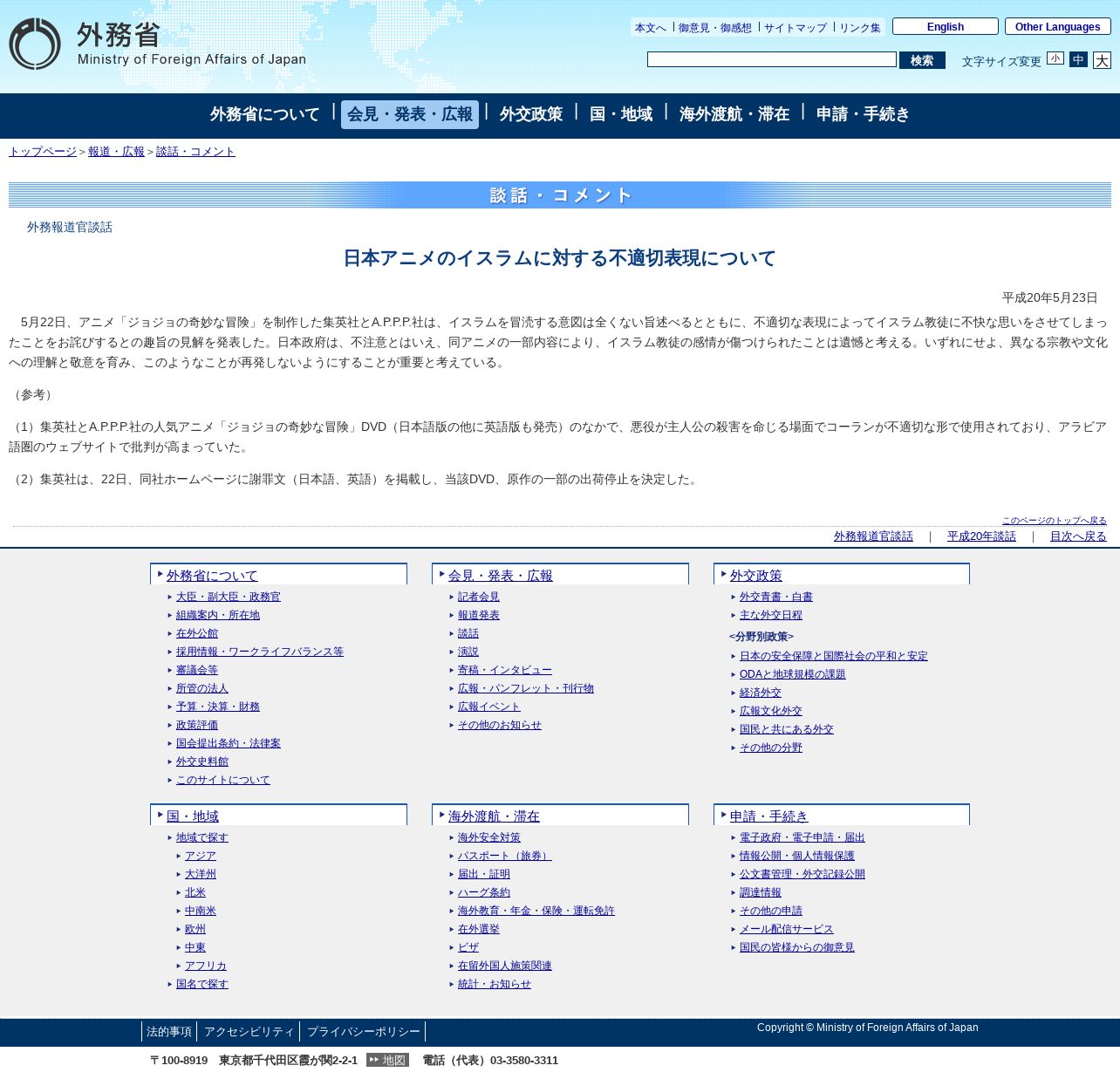Go to 談話・コメント breadcrumb
1120x1079 pixels.
pos(195,151)
